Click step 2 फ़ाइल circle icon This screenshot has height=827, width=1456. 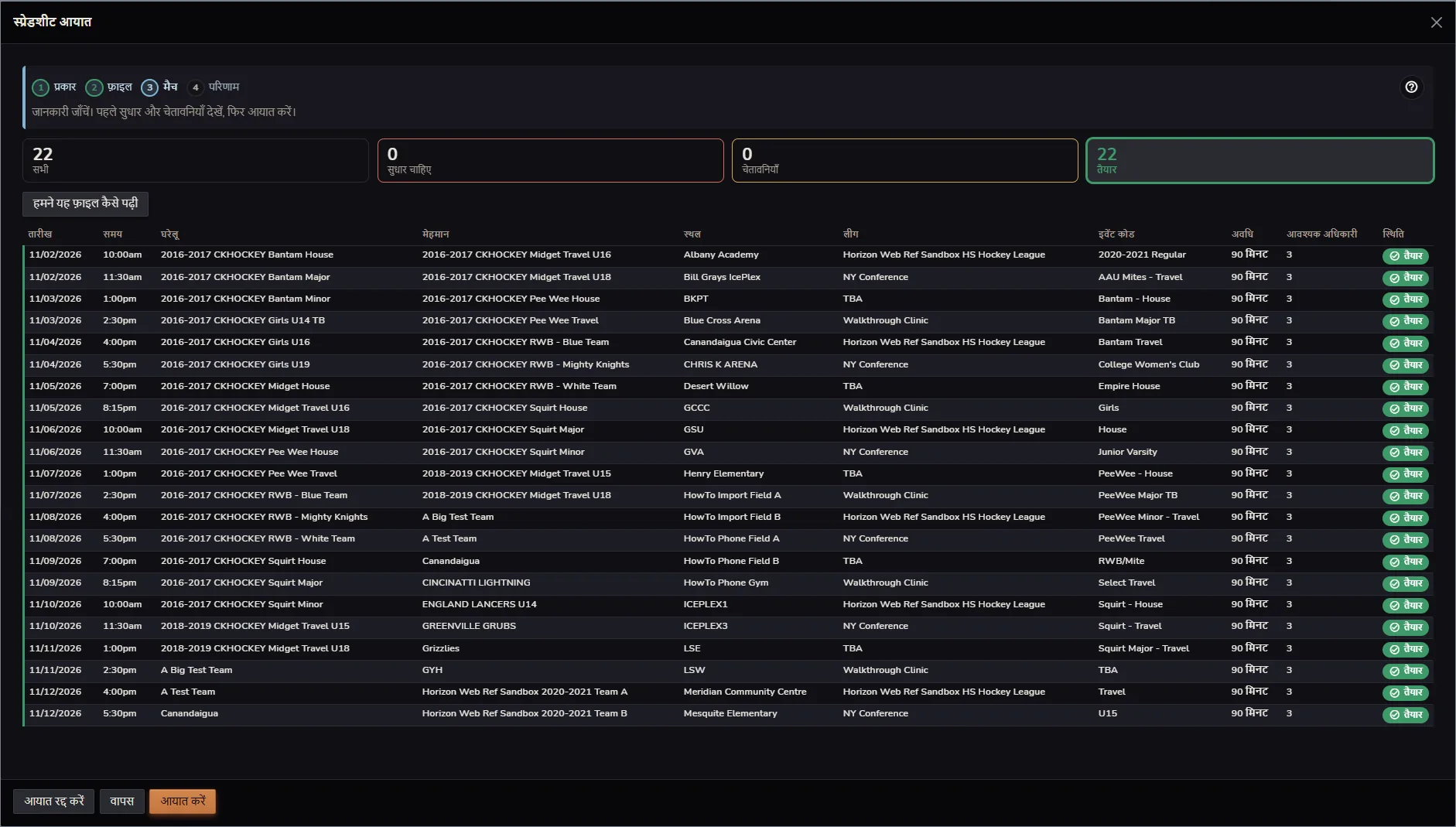point(94,87)
